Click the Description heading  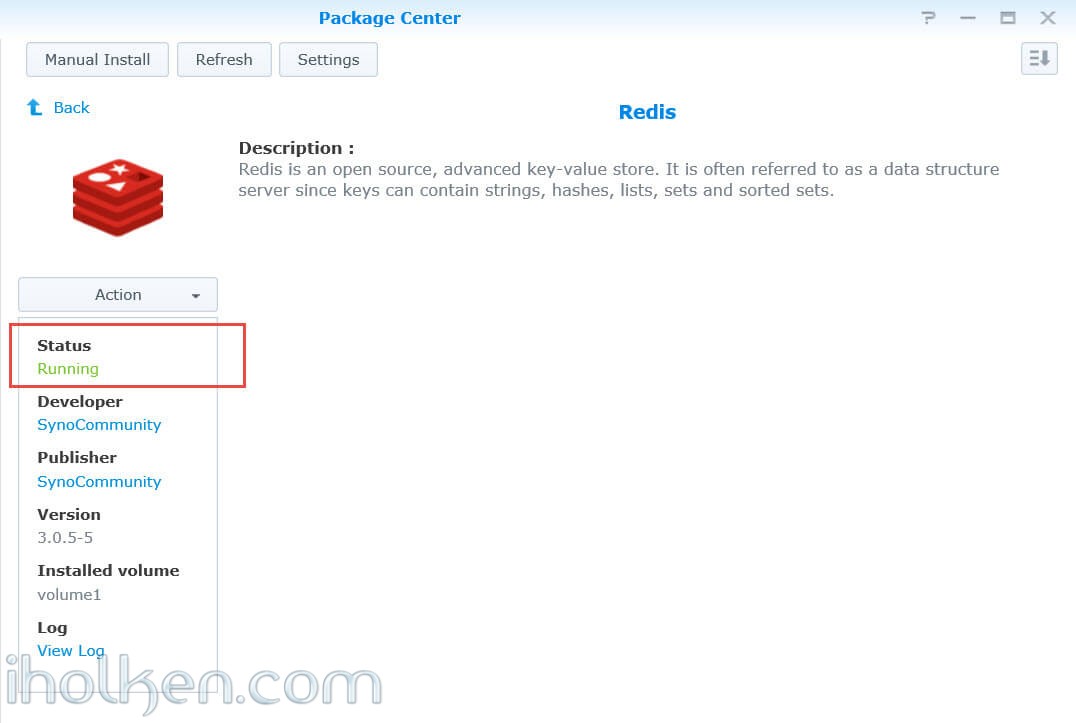point(296,148)
